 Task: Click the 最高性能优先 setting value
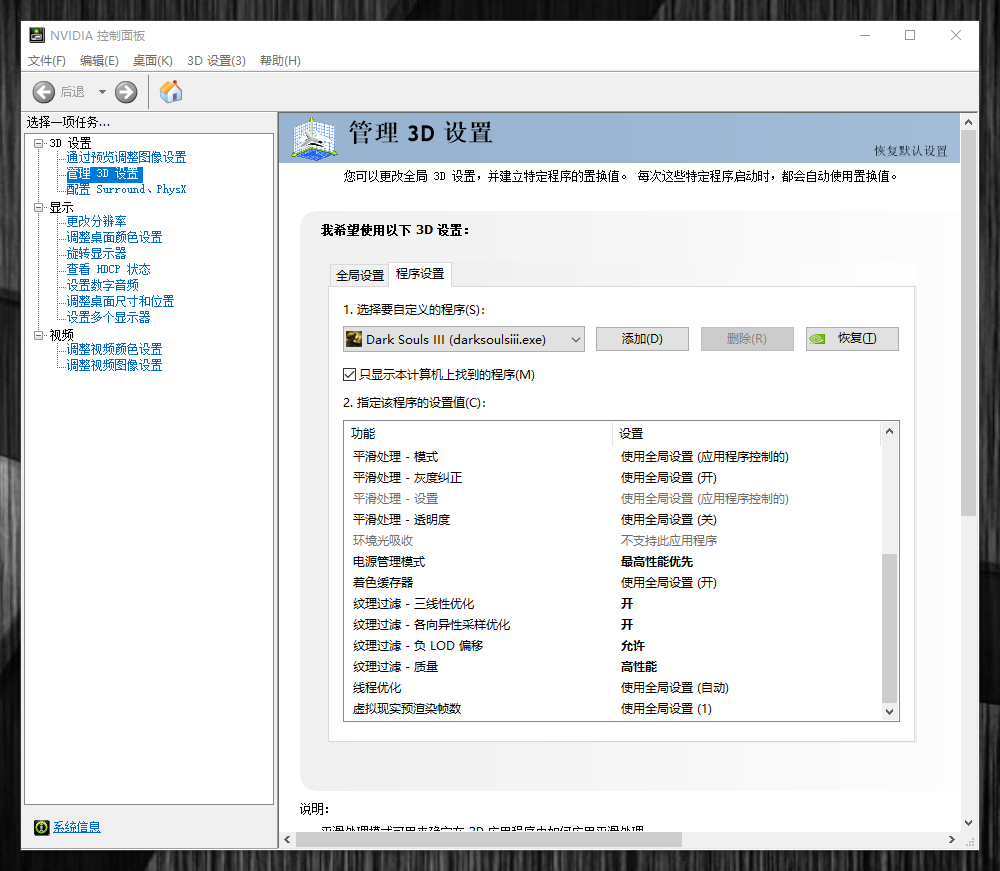pos(657,562)
